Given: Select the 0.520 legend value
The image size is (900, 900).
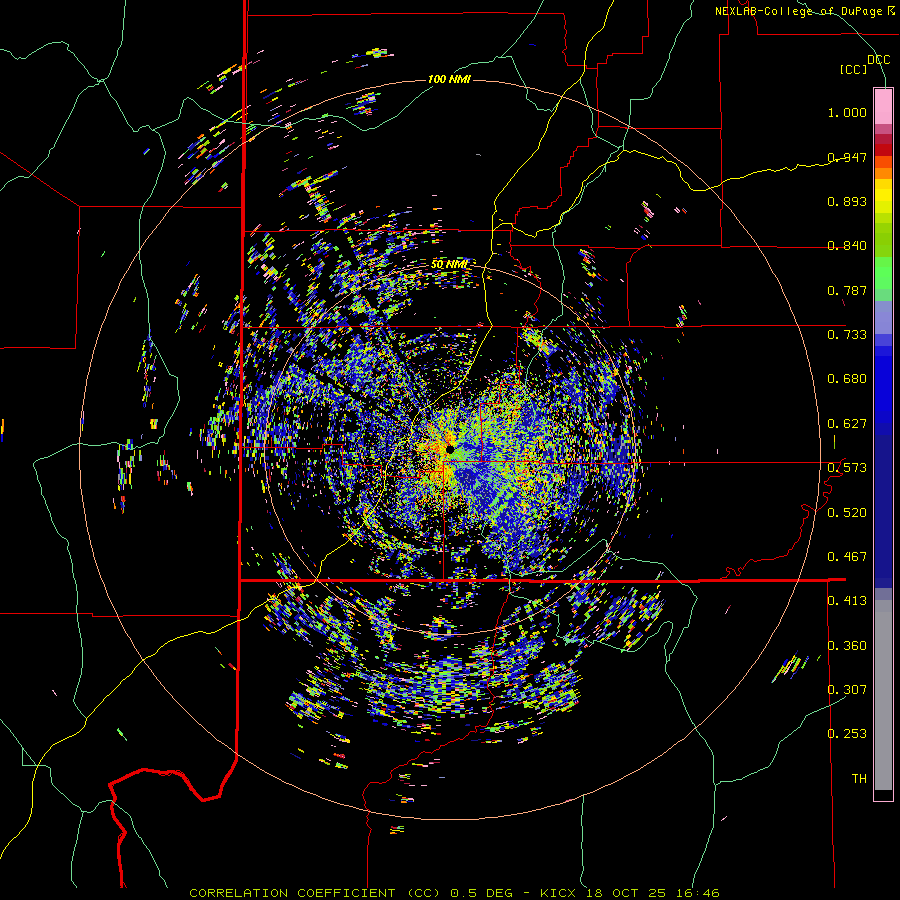Looking at the screenshot, I should [847, 513].
